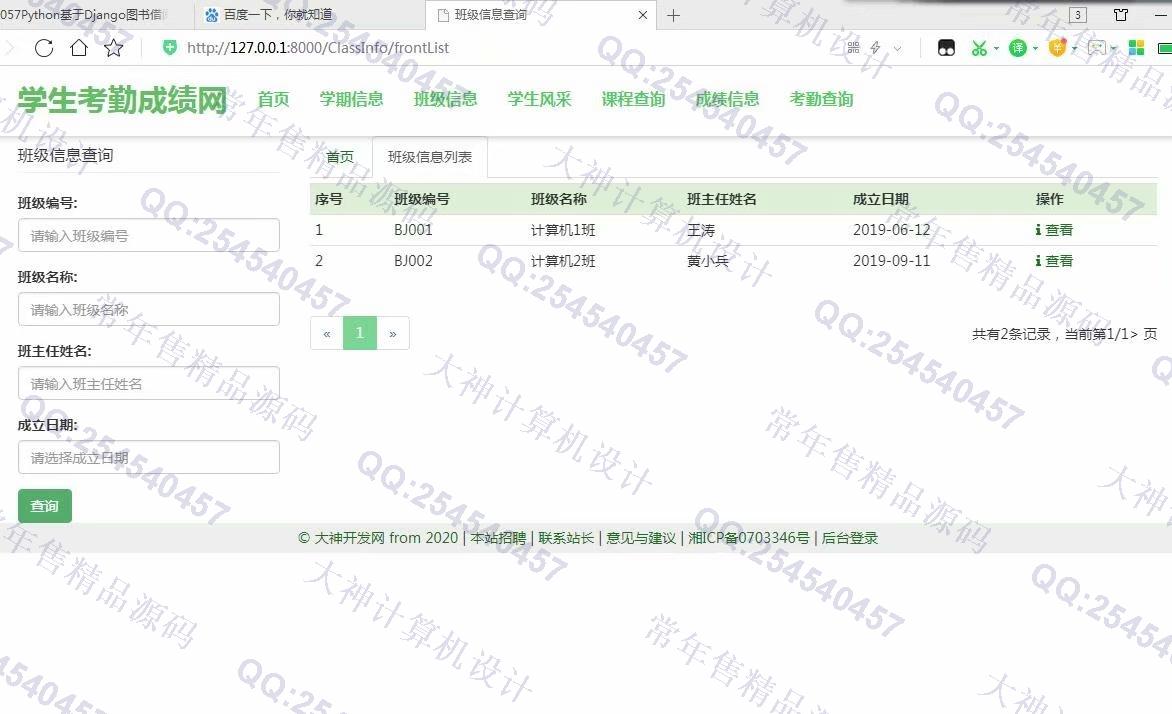This screenshot has width=1172, height=714.
Task: Click the green translate extension icon
Action: (x=1017, y=48)
